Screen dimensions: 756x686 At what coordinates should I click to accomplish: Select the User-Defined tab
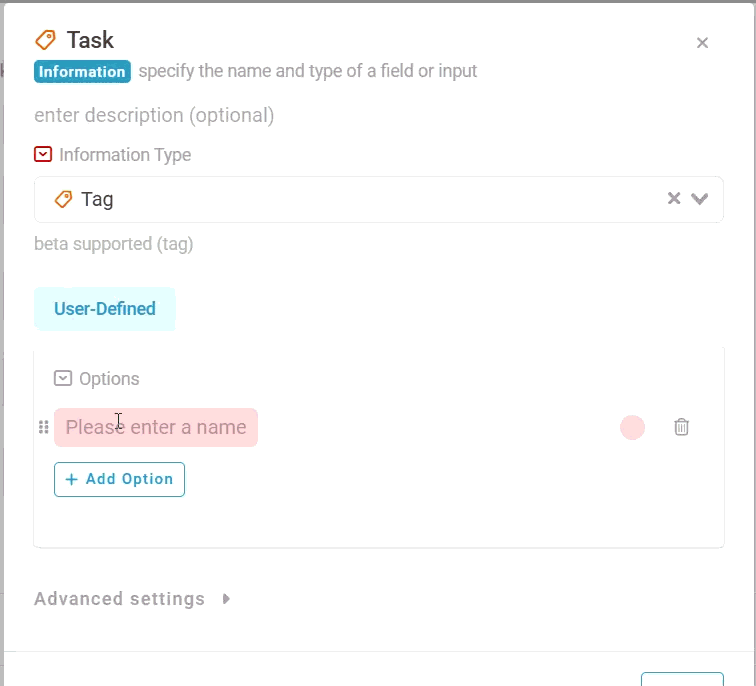click(105, 309)
